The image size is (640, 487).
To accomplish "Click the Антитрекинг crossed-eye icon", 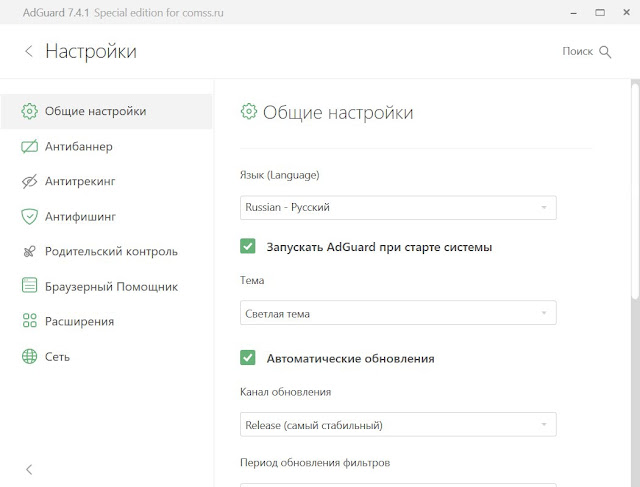I will (x=29, y=181).
